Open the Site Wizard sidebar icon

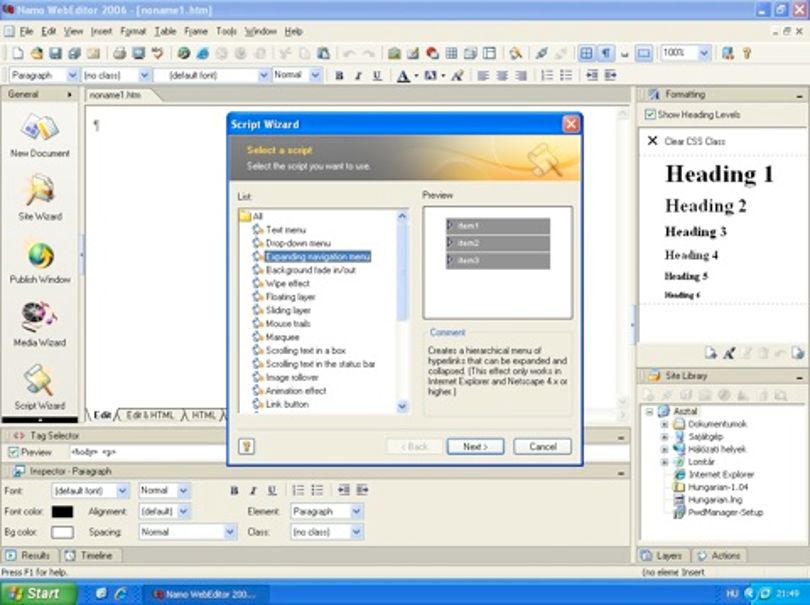pyautogui.click(x=40, y=190)
